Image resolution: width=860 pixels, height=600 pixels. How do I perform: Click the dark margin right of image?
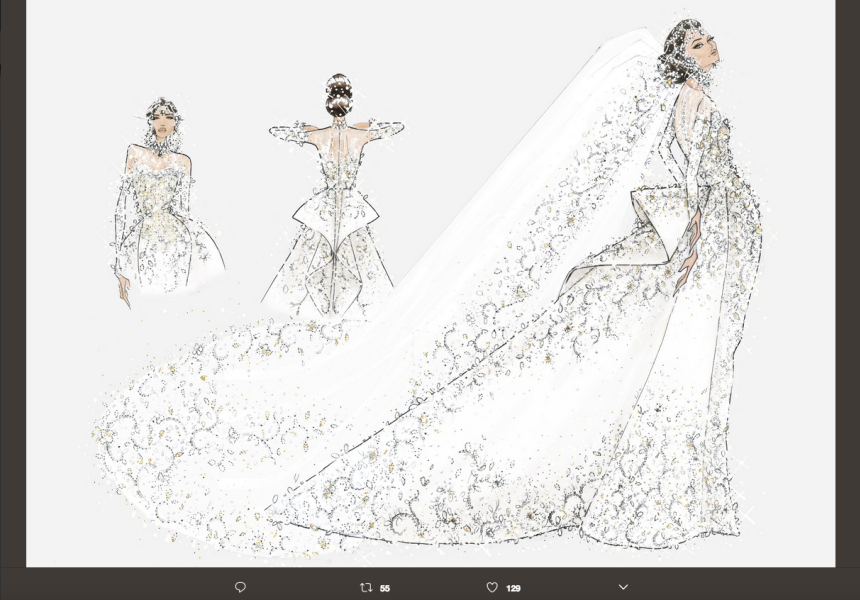pyautogui.click(x=847, y=300)
